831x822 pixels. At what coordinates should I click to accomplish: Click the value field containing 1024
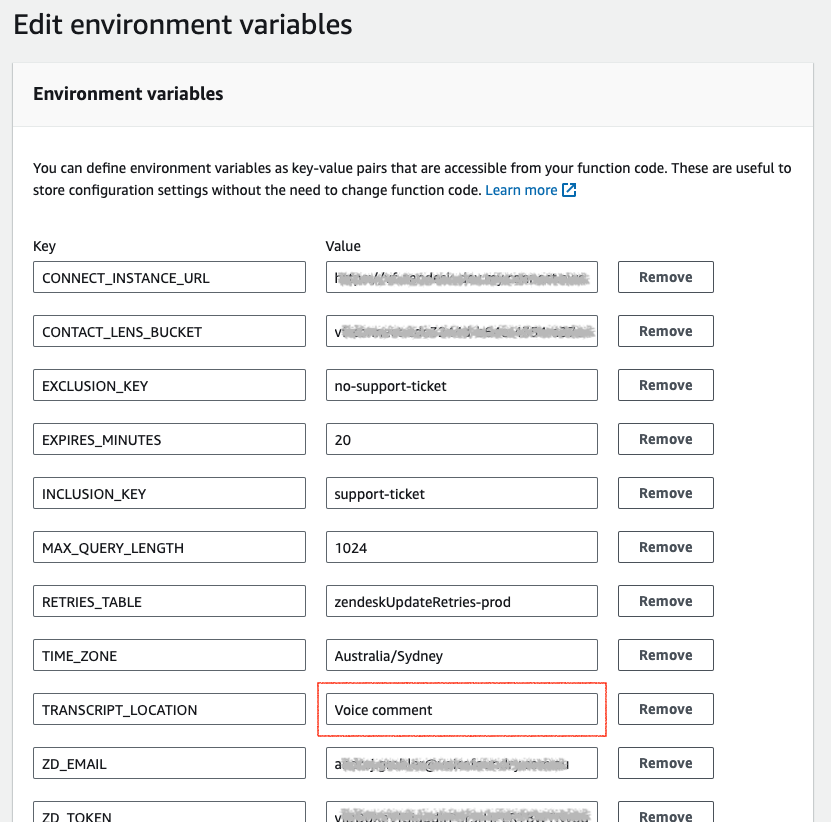[x=461, y=548]
